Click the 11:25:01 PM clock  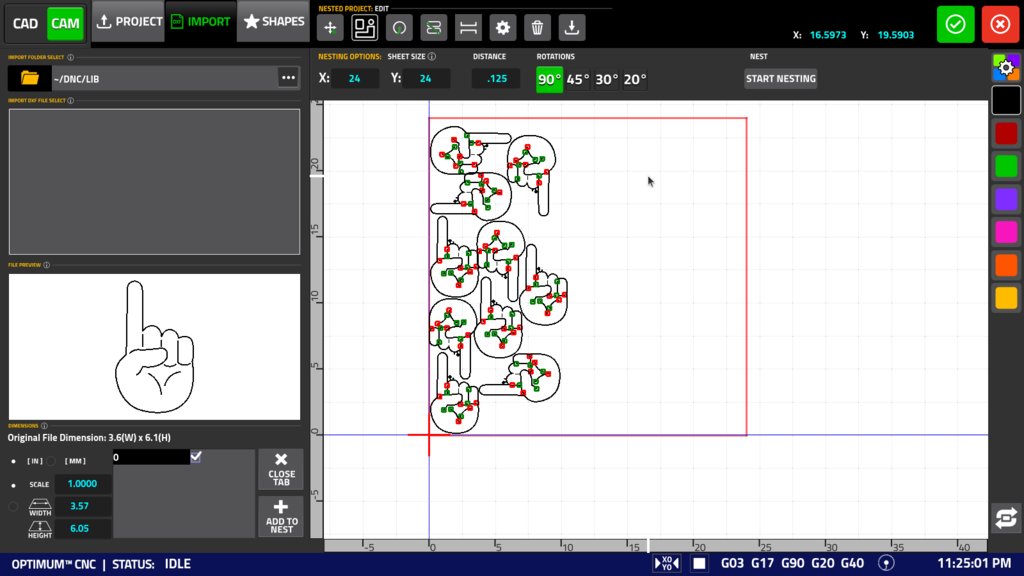point(974,563)
